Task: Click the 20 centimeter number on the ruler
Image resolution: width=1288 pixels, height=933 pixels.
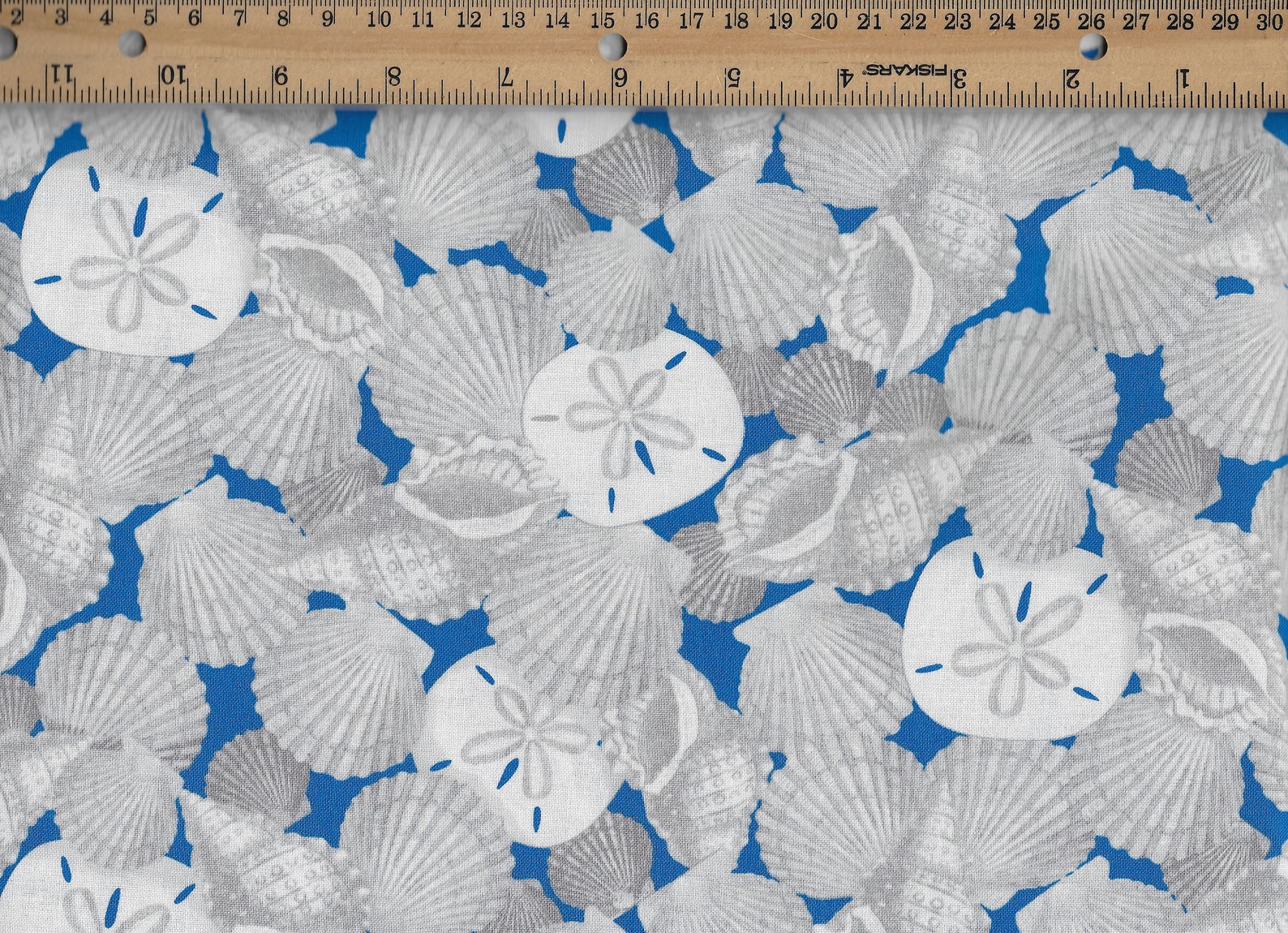Action: tap(824, 21)
